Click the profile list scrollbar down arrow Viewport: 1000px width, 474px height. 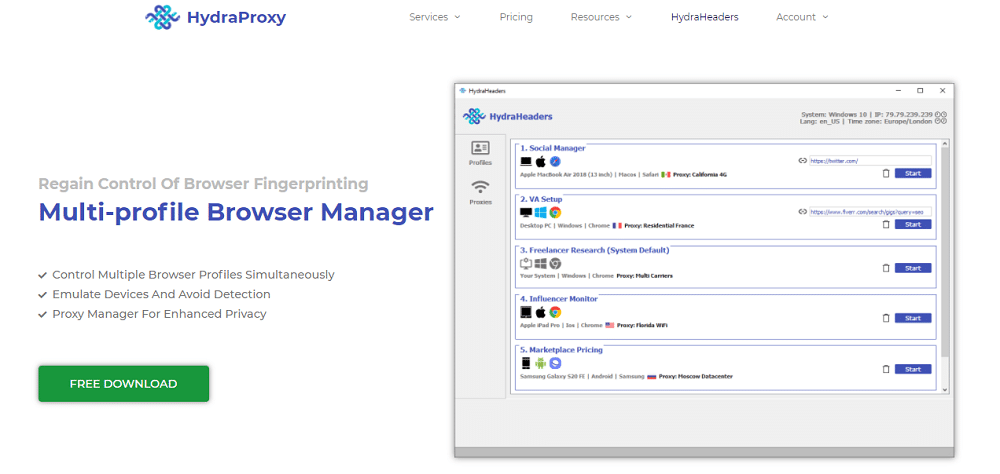coord(945,389)
